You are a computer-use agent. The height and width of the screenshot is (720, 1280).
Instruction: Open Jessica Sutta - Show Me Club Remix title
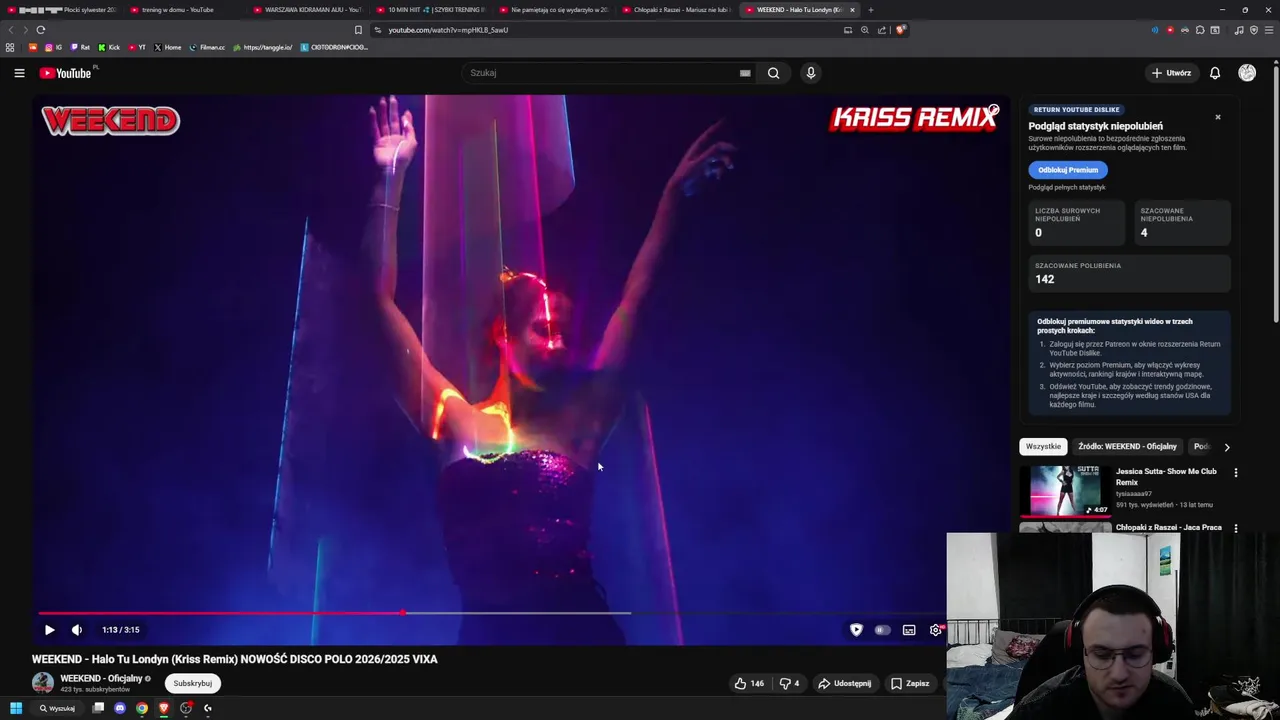[1166, 476]
